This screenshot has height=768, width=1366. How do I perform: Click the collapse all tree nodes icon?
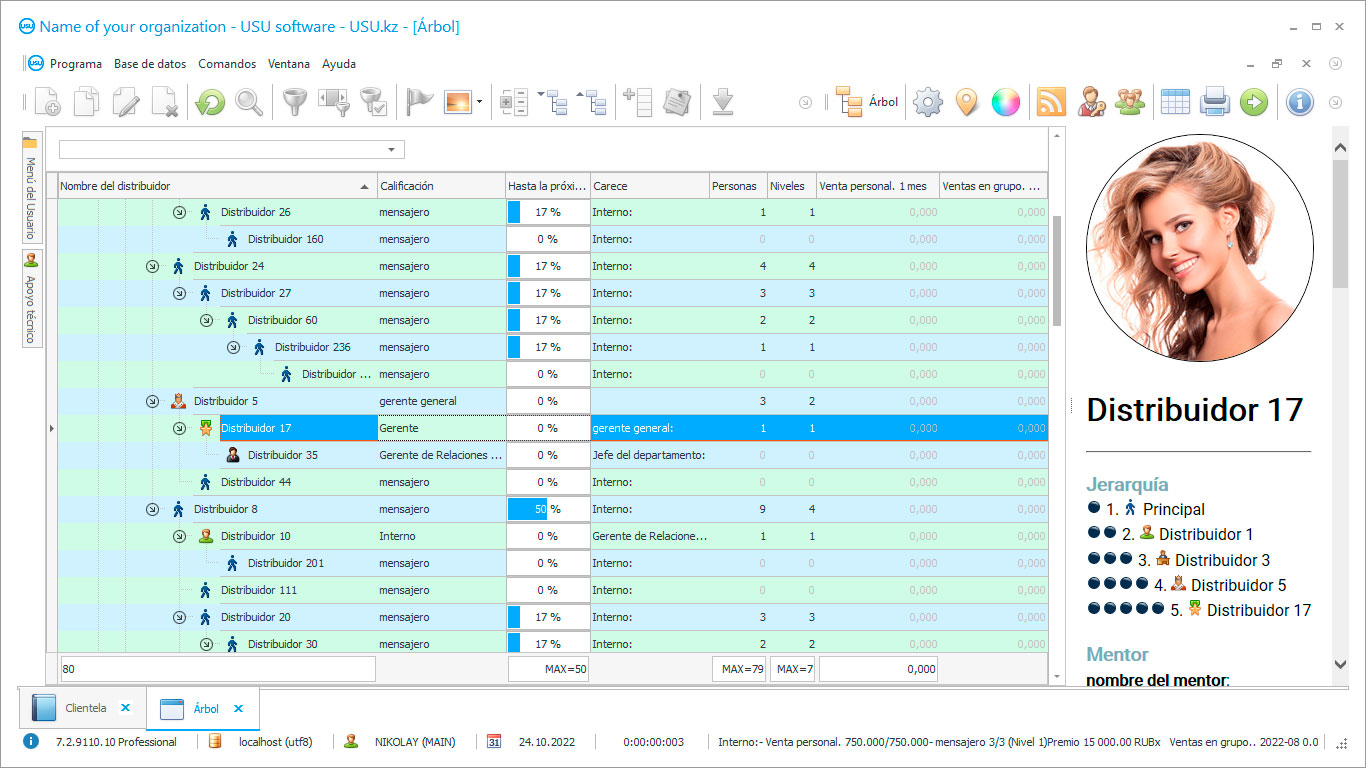click(592, 102)
